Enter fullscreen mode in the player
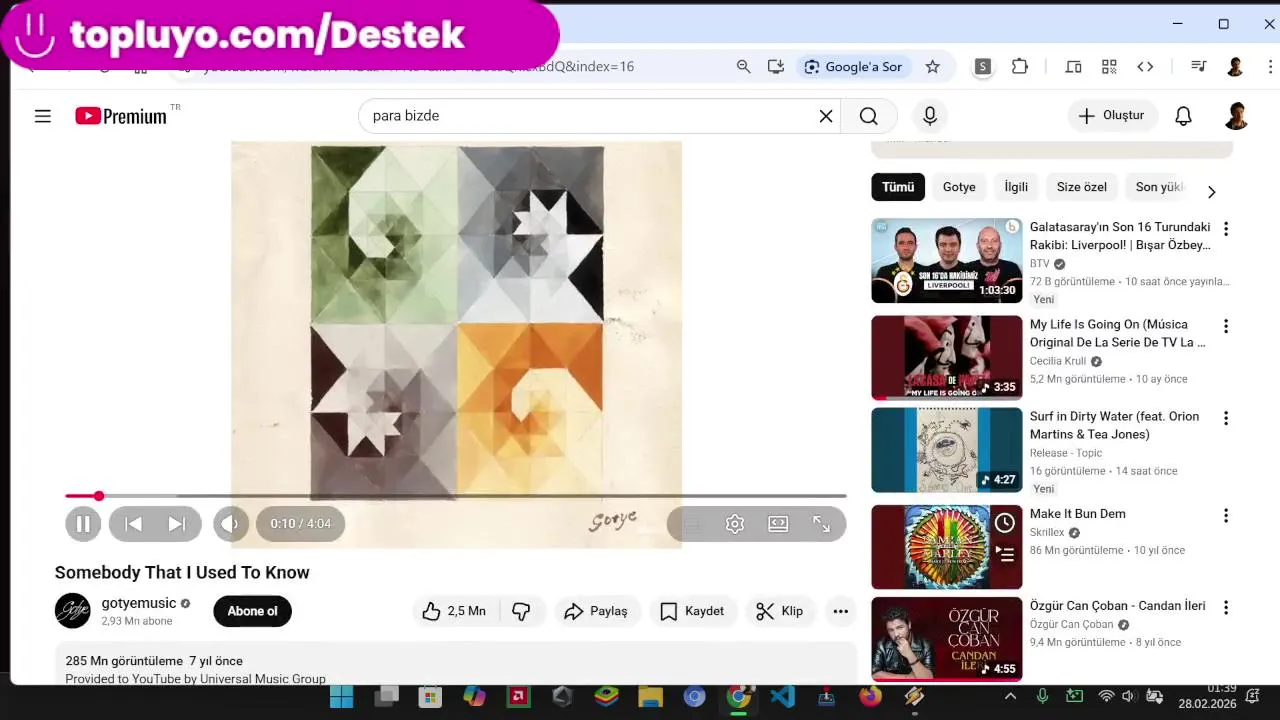 coord(822,524)
